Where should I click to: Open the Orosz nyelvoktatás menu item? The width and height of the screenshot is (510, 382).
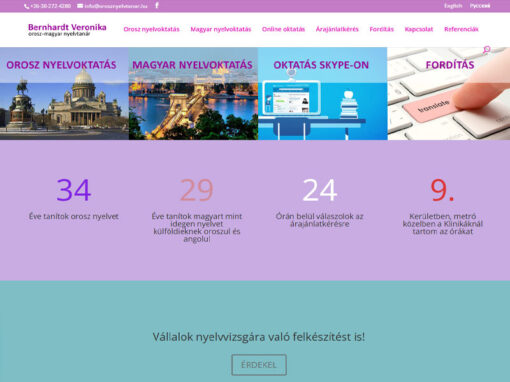[151, 29]
